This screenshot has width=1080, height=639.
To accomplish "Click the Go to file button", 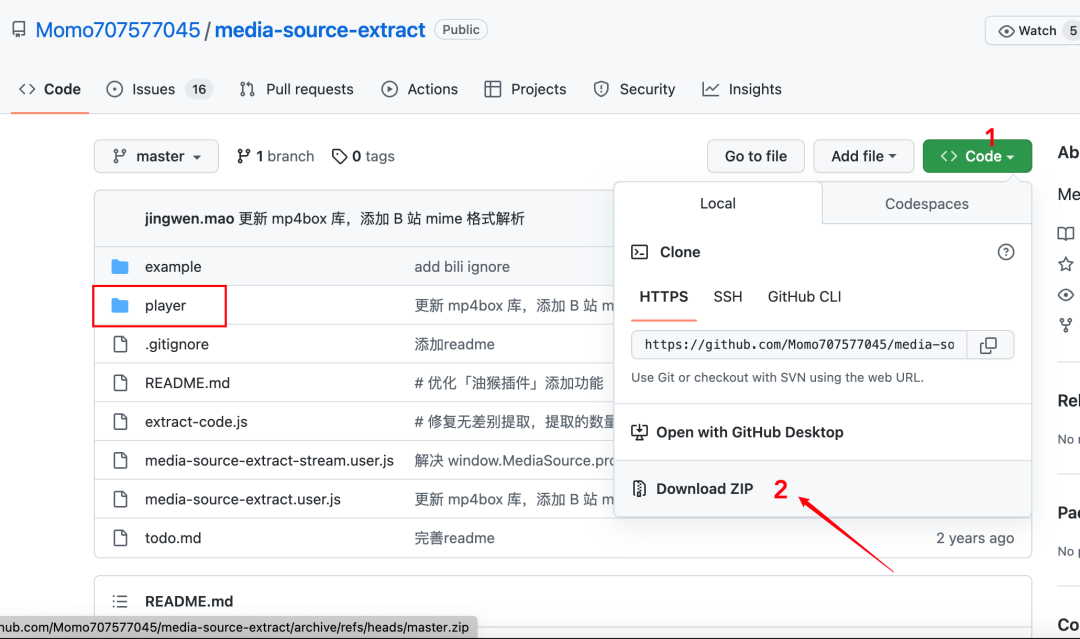I will pyautogui.click(x=756, y=156).
